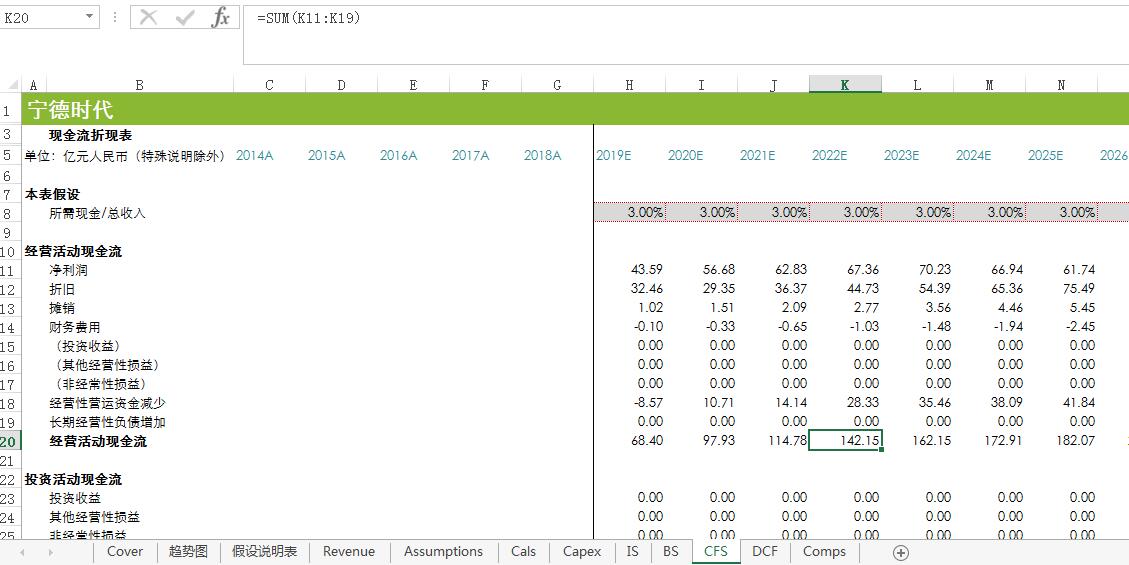Add a new sheet with plus button
The image size is (1129, 565).
[x=901, y=553]
